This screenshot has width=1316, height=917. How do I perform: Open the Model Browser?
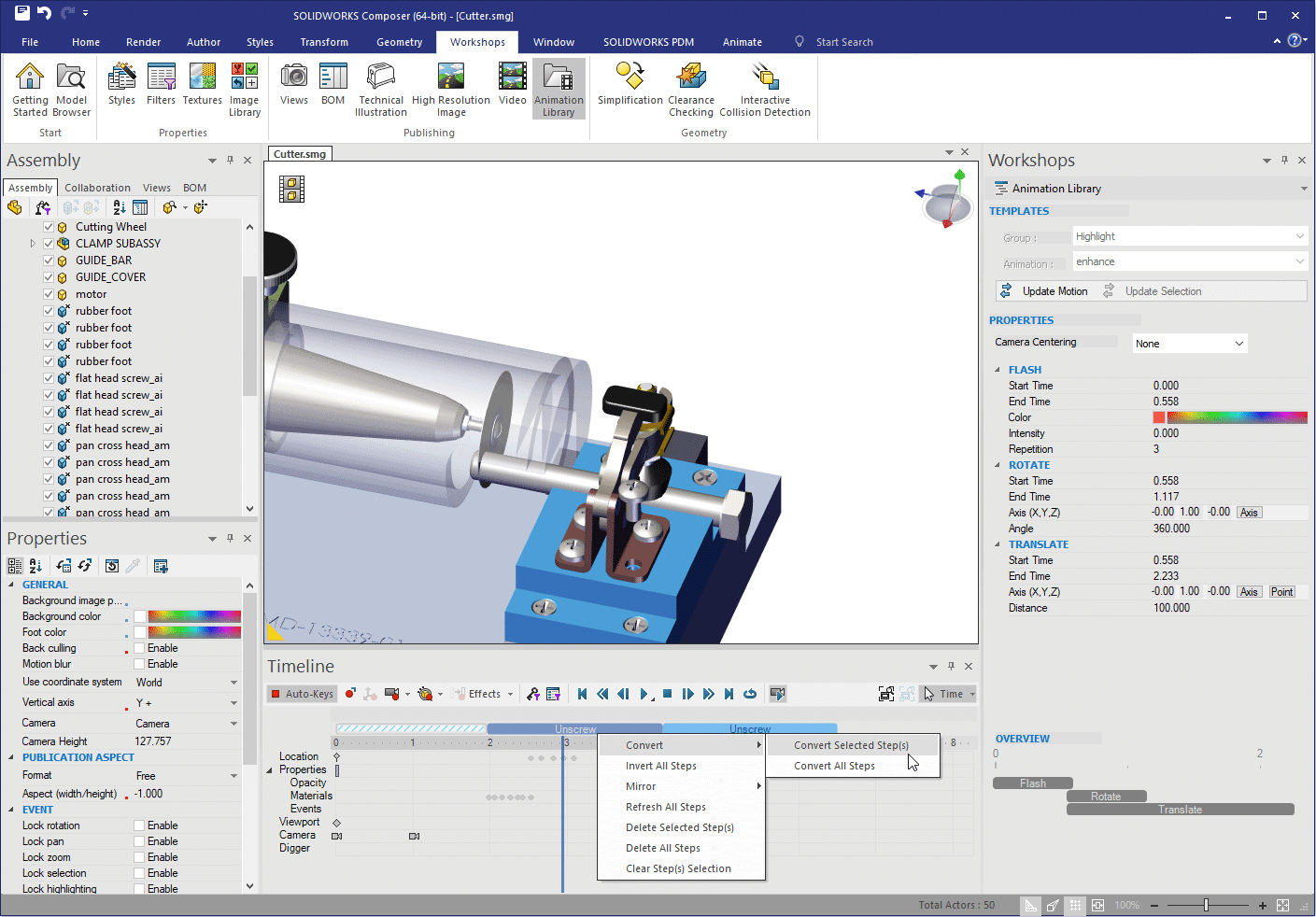tap(72, 90)
